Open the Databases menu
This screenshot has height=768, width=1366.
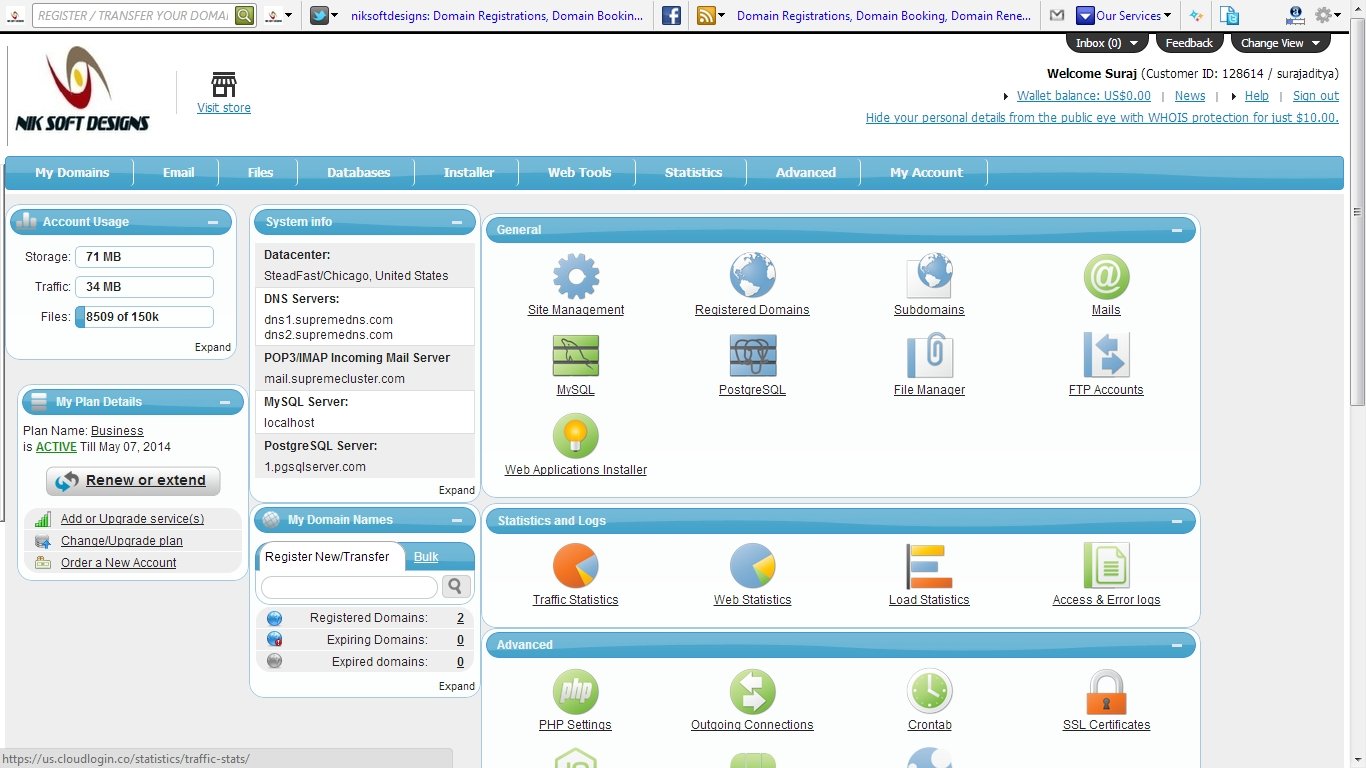358,172
